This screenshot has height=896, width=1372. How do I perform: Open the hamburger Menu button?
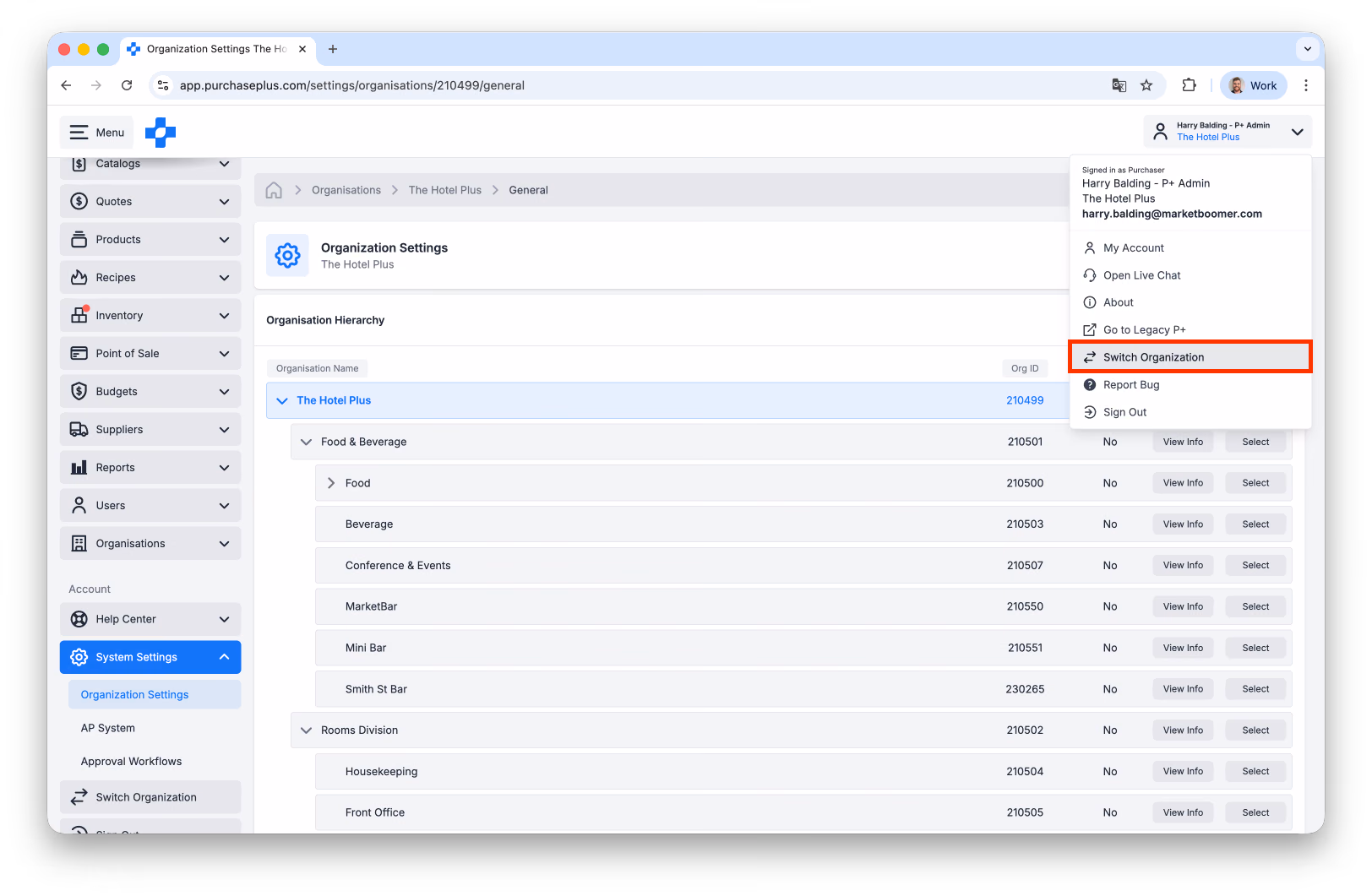[x=97, y=133]
